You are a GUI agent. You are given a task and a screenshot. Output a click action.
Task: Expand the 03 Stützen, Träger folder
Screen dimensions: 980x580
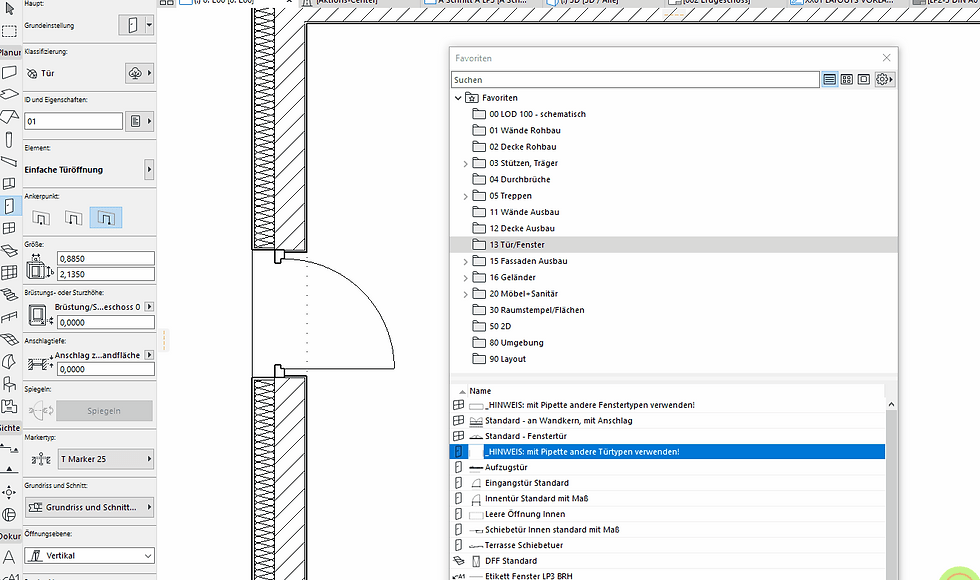[465, 164]
